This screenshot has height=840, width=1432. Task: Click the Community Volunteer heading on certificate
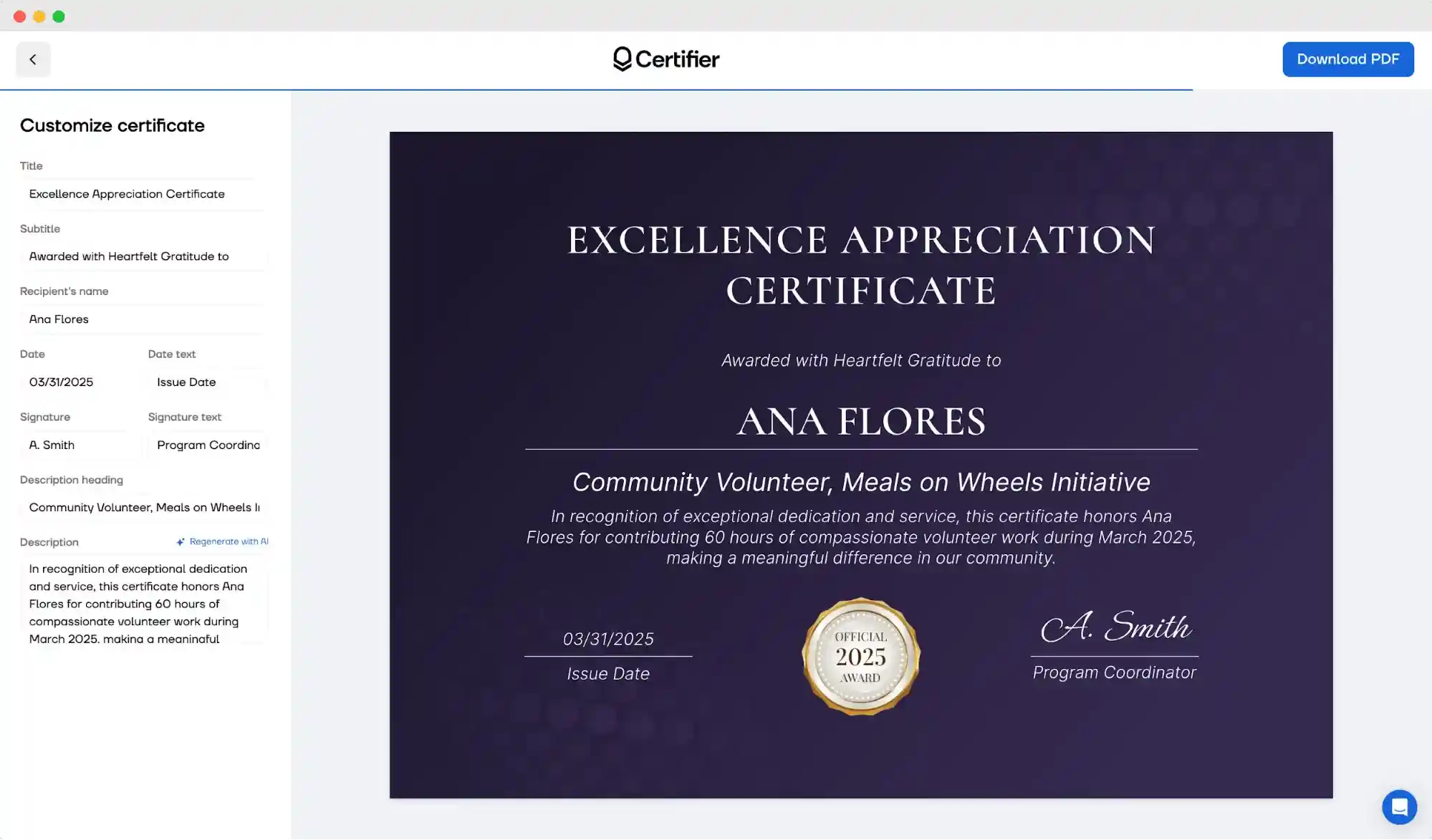tap(861, 483)
